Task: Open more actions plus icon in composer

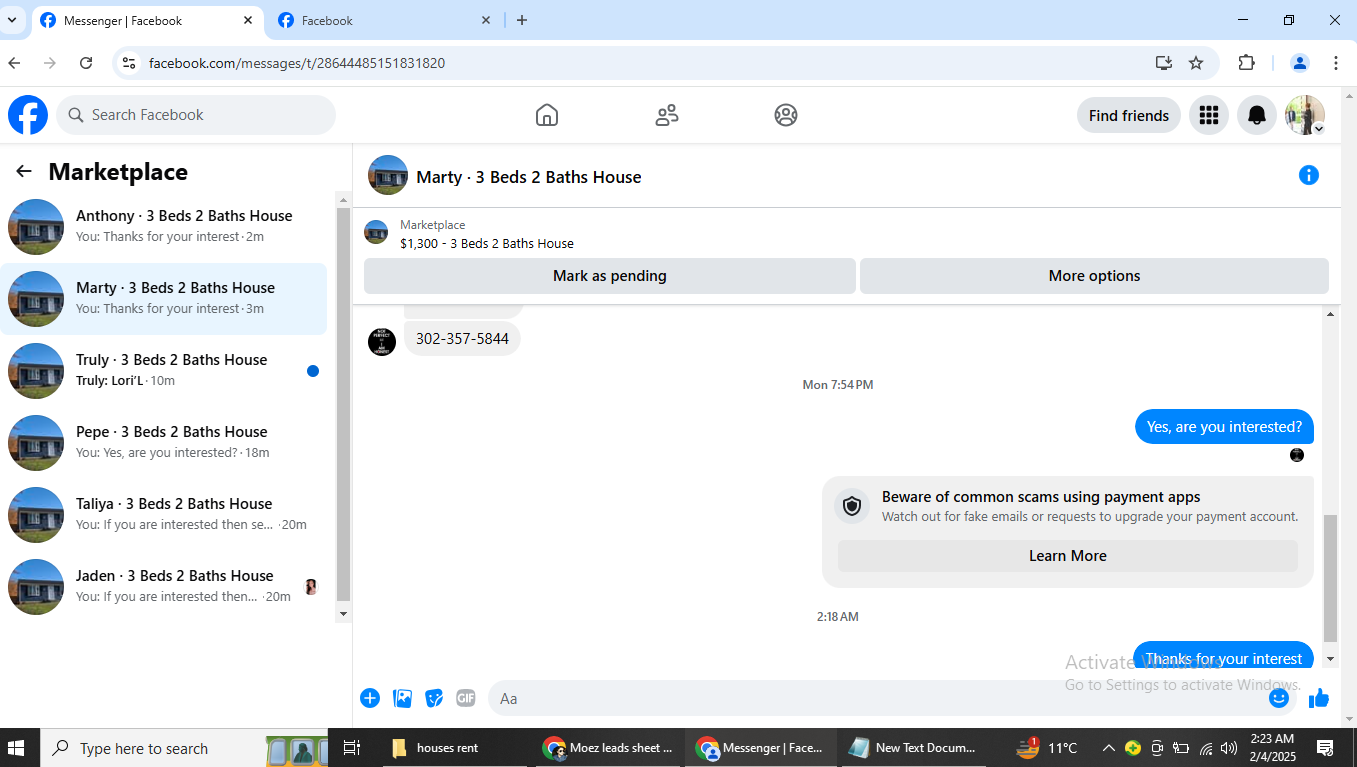Action: (370, 698)
